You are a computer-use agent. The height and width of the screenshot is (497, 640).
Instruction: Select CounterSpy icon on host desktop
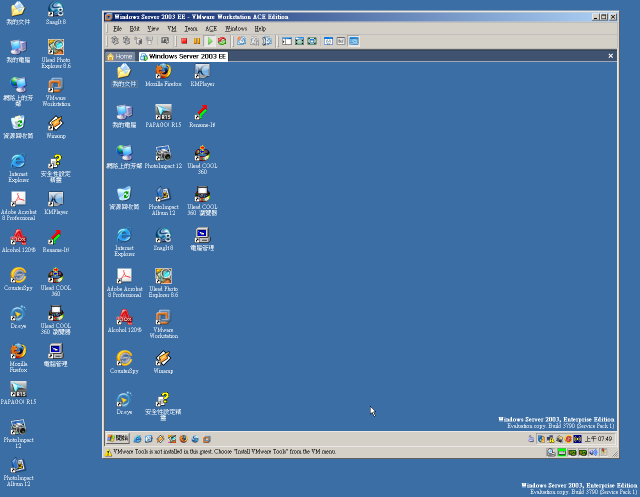(x=18, y=279)
